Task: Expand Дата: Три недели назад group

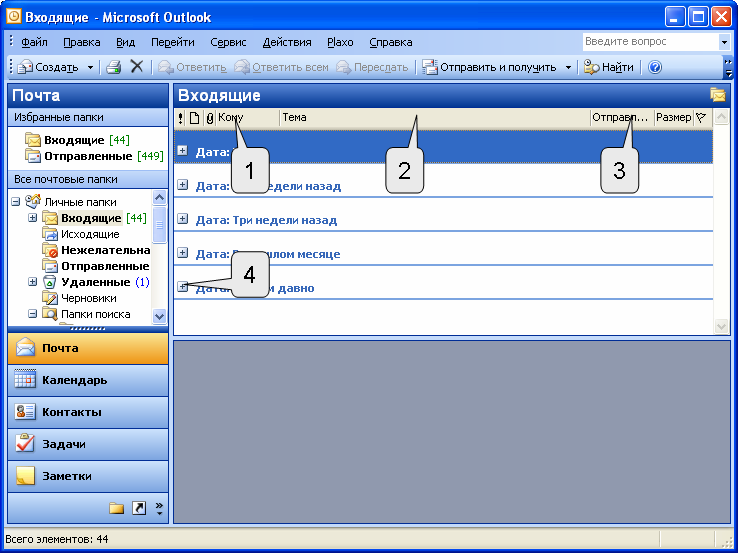Action: (x=183, y=219)
